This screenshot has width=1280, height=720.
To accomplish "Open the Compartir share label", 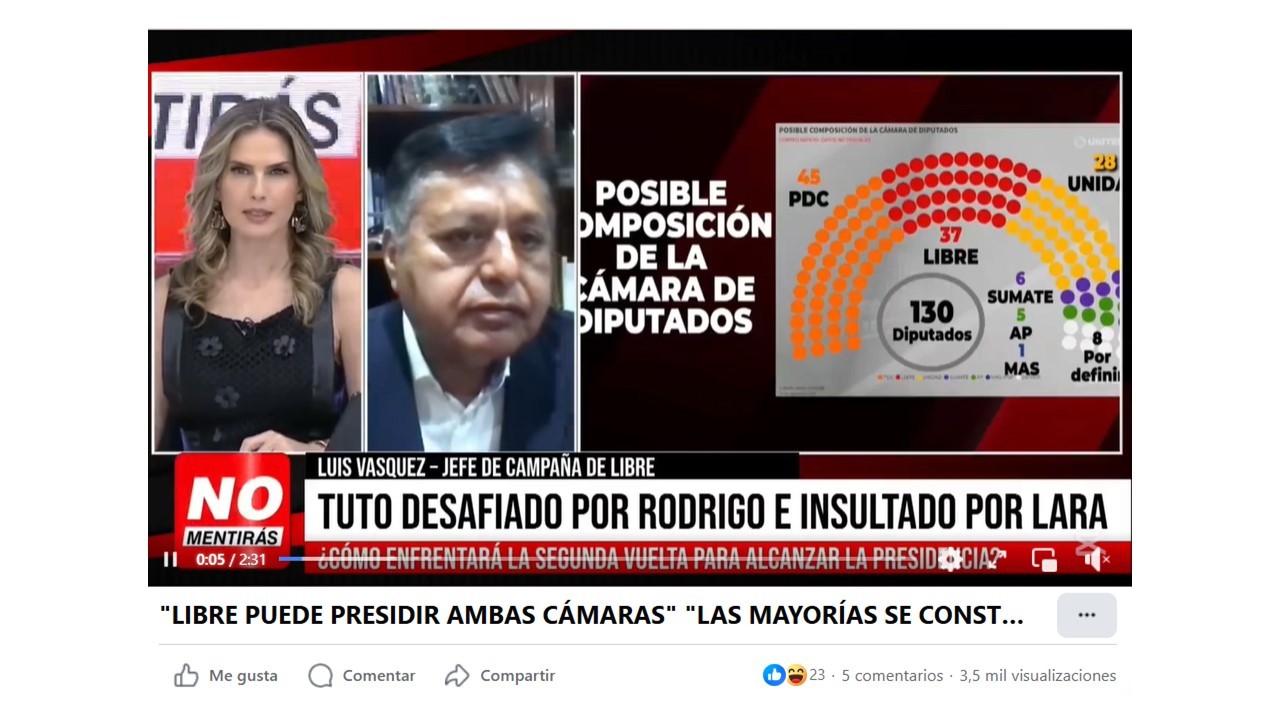I will coord(517,676).
